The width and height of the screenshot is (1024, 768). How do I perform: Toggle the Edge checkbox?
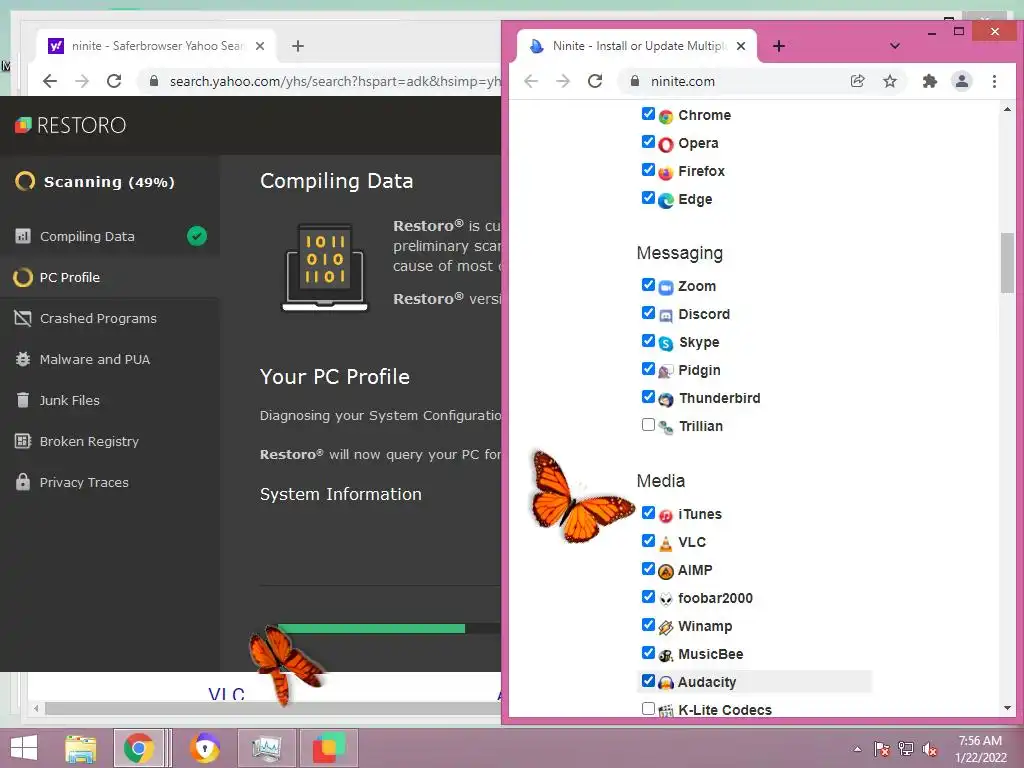pos(648,198)
